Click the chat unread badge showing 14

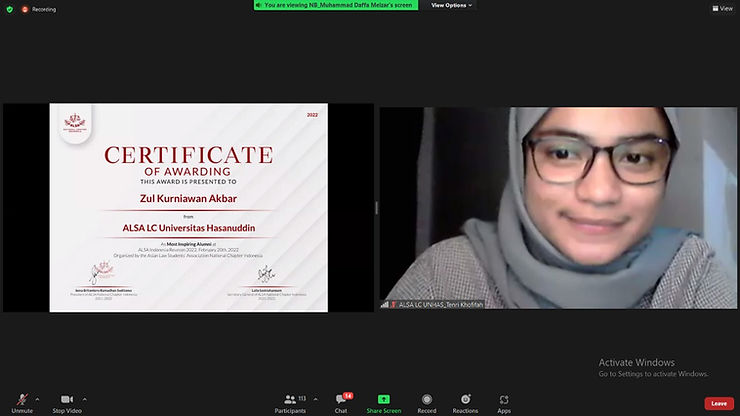[348, 396]
